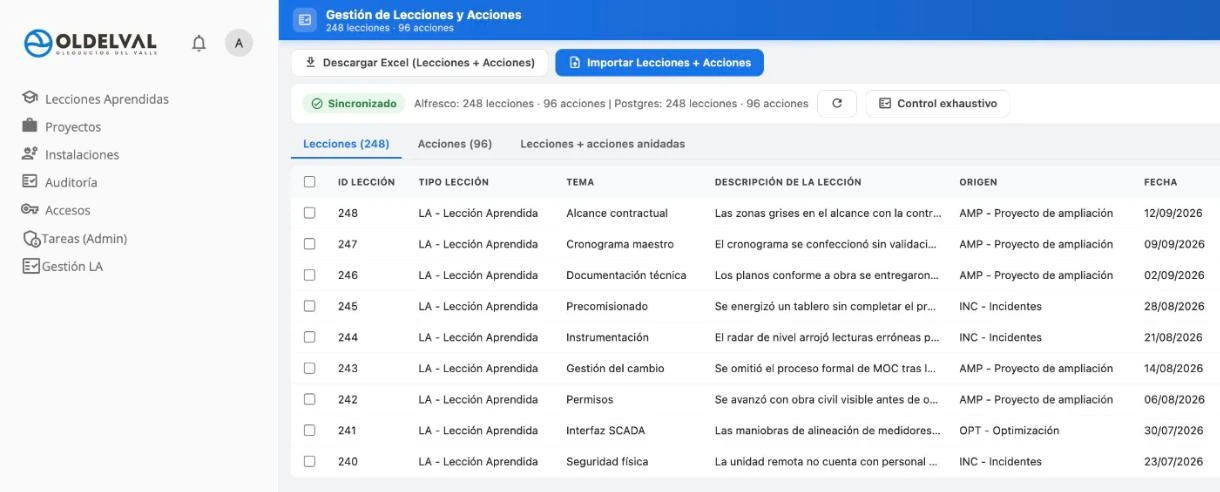Click the Cronograma maestro topic cell
Viewport: 1220px width, 492px height.
pos(620,244)
